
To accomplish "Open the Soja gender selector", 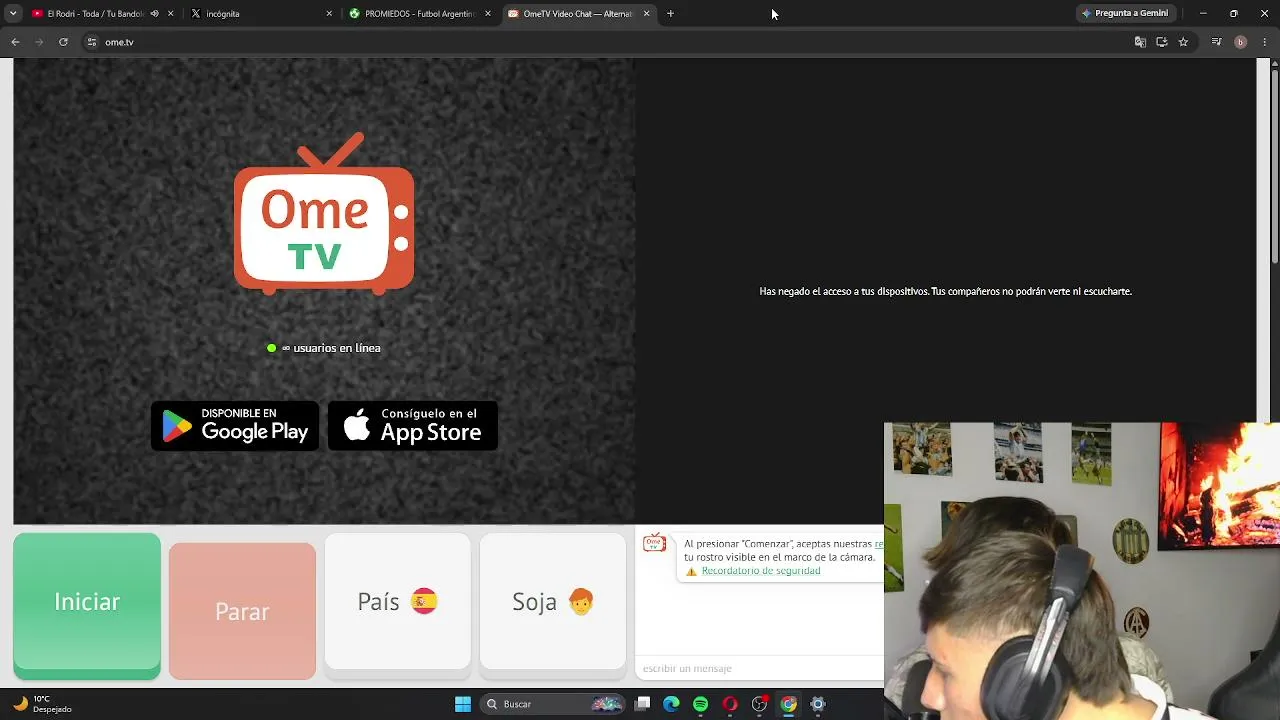I will click(x=553, y=601).
